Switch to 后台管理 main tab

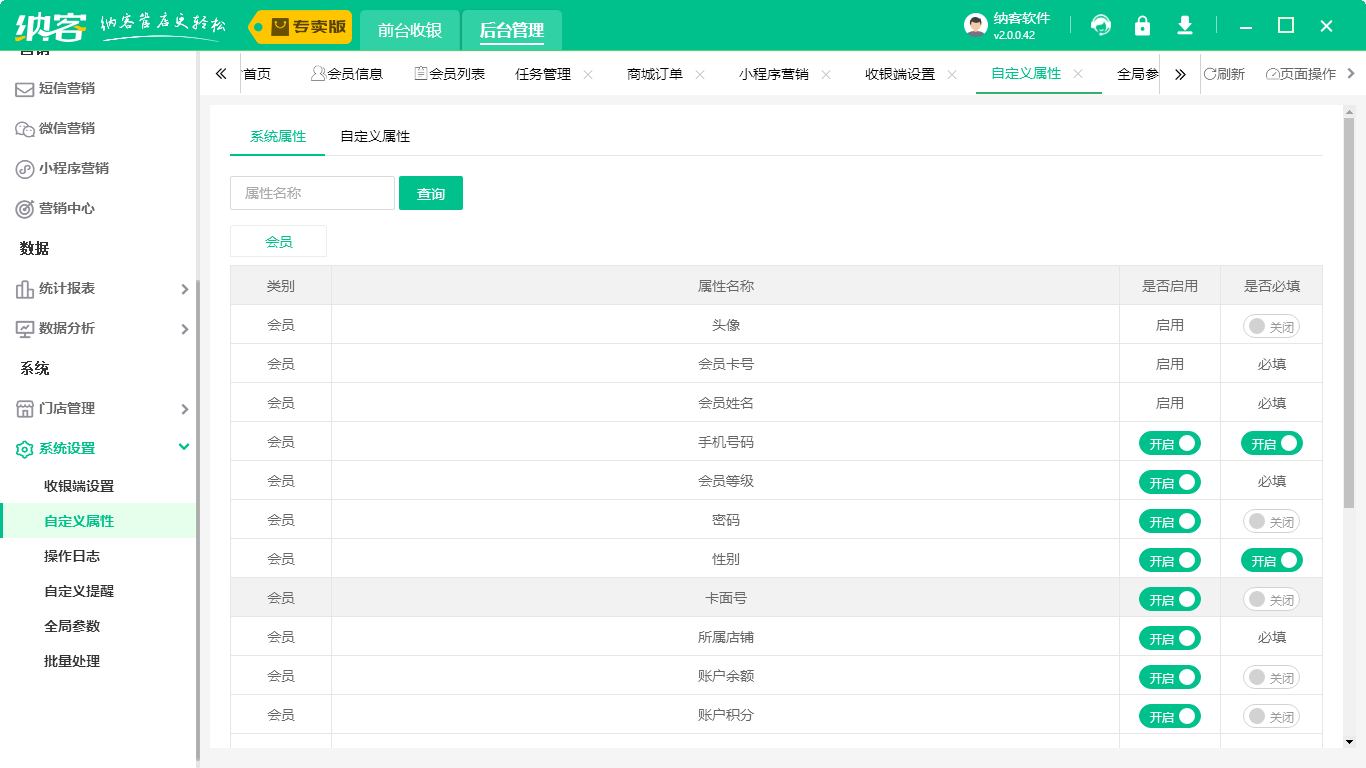[x=512, y=30]
